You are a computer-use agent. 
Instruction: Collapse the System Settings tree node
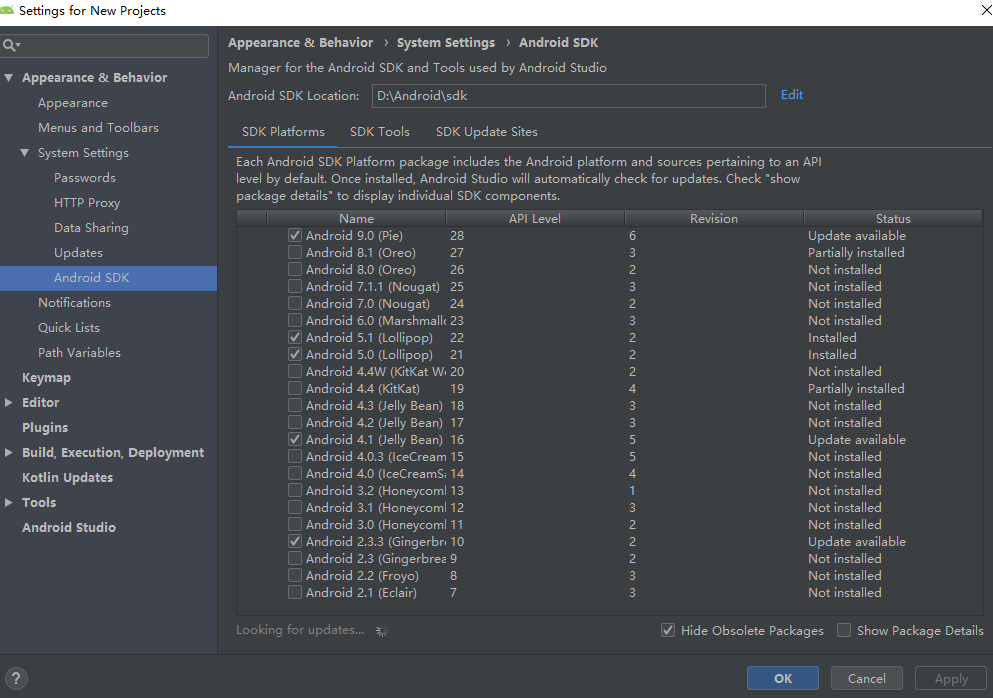click(x=25, y=153)
